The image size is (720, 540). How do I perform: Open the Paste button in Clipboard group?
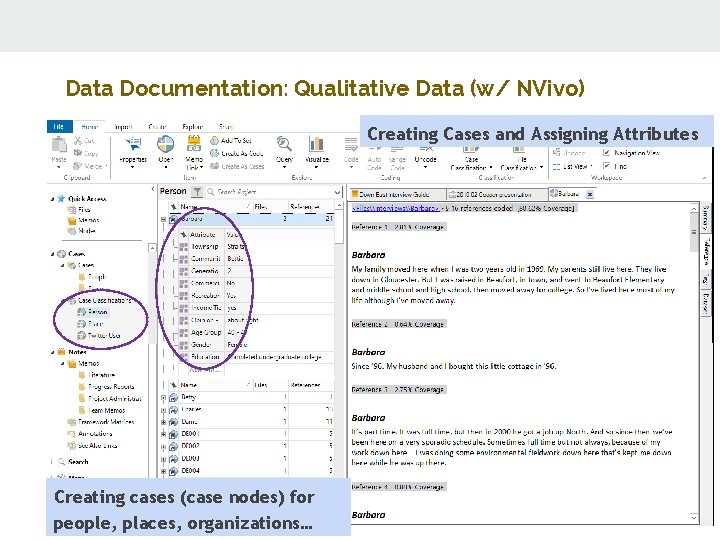click(x=59, y=151)
